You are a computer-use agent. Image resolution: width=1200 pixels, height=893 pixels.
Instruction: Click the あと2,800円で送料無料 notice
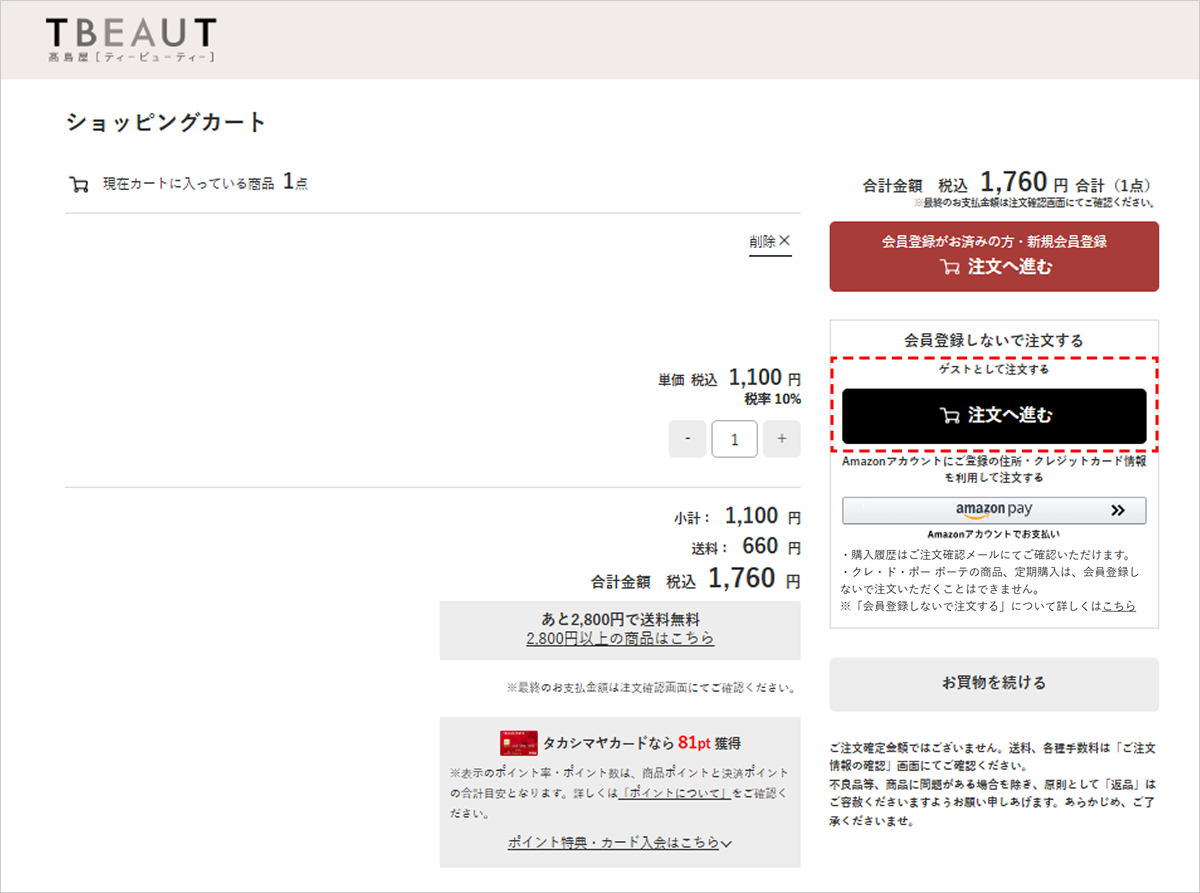point(620,618)
